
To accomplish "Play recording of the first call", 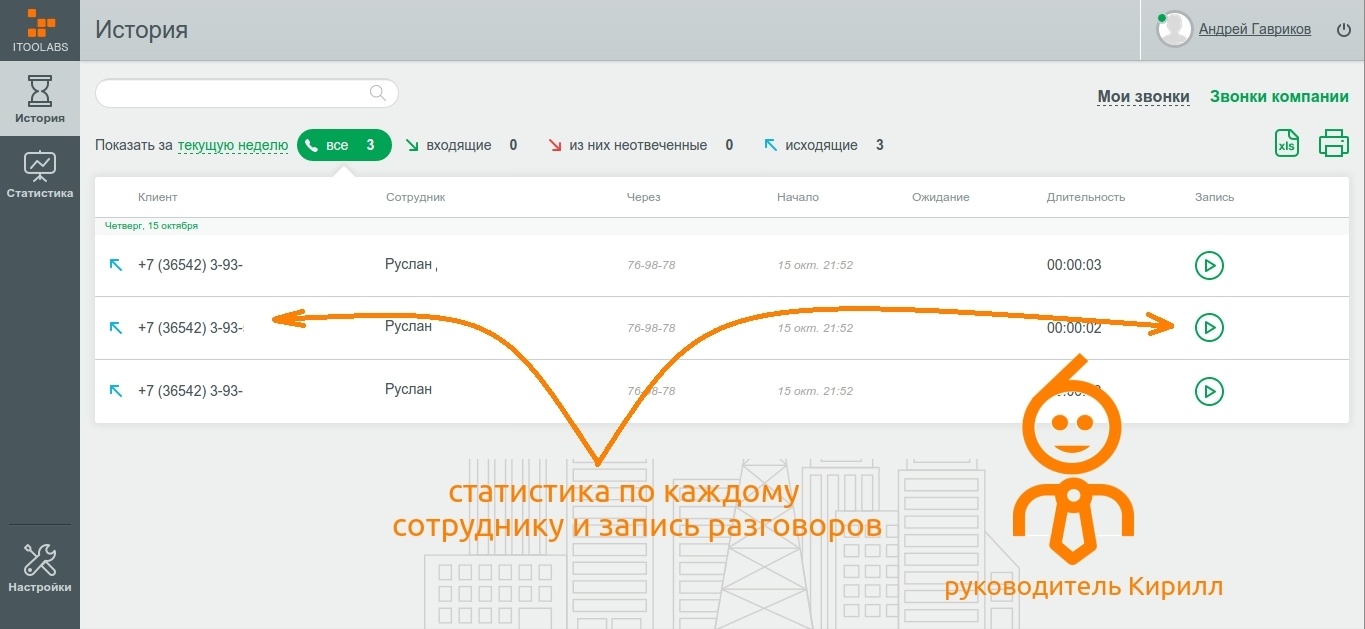I will (1208, 265).
